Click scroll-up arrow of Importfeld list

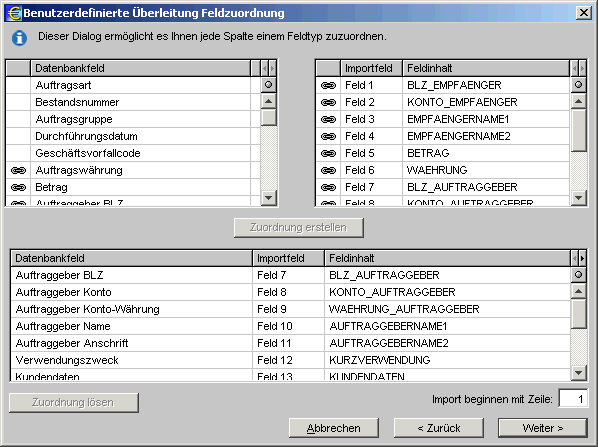coord(579,101)
